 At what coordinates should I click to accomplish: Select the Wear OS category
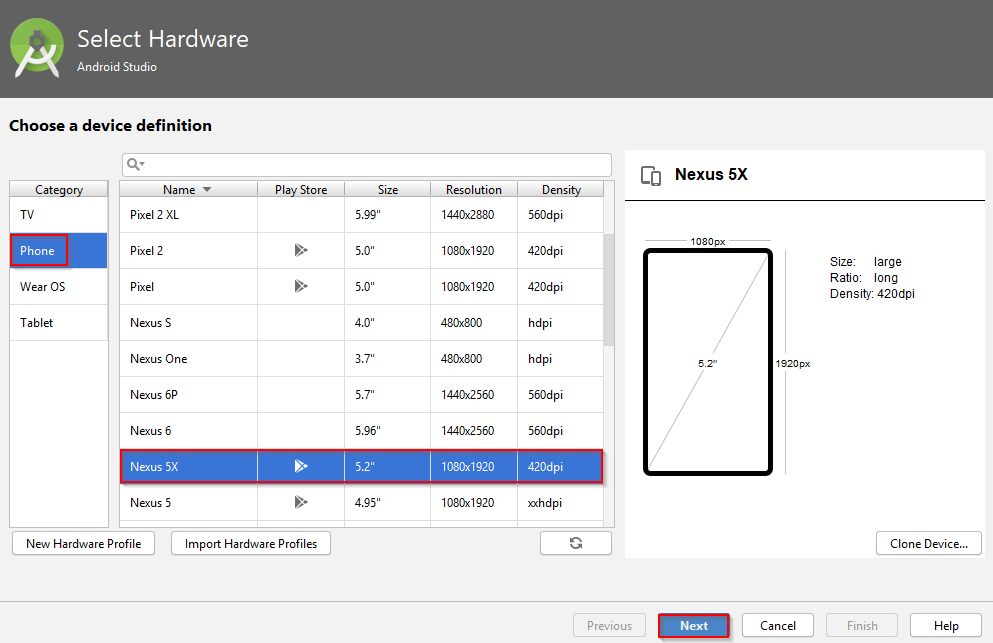[x=58, y=286]
